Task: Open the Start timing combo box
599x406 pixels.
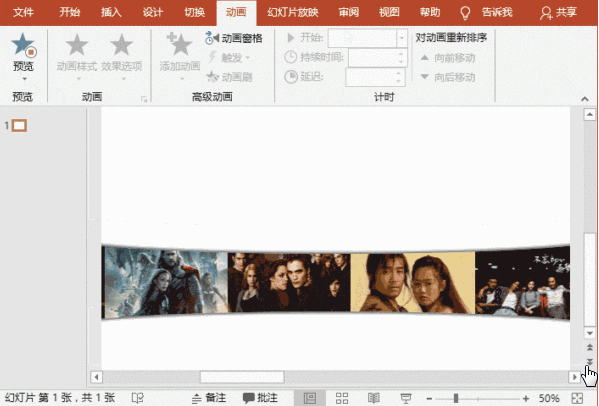Action: (367, 38)
